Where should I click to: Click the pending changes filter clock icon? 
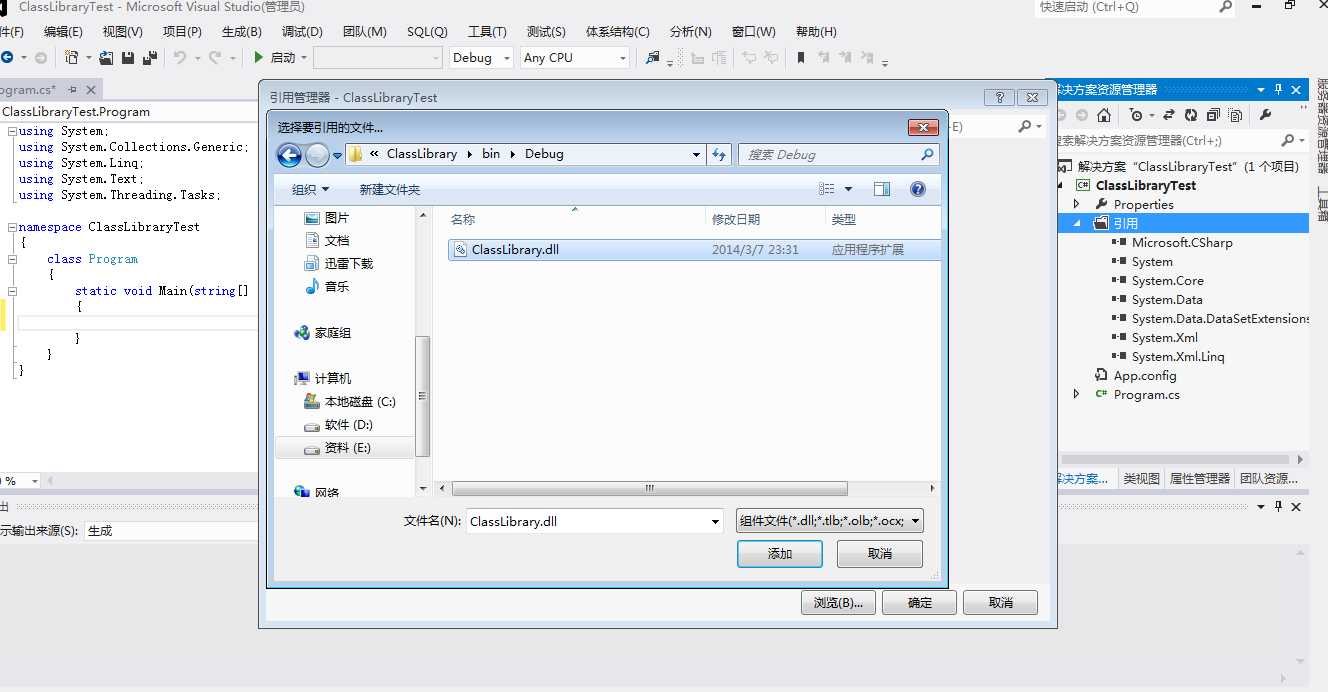tap(1135, 115)
